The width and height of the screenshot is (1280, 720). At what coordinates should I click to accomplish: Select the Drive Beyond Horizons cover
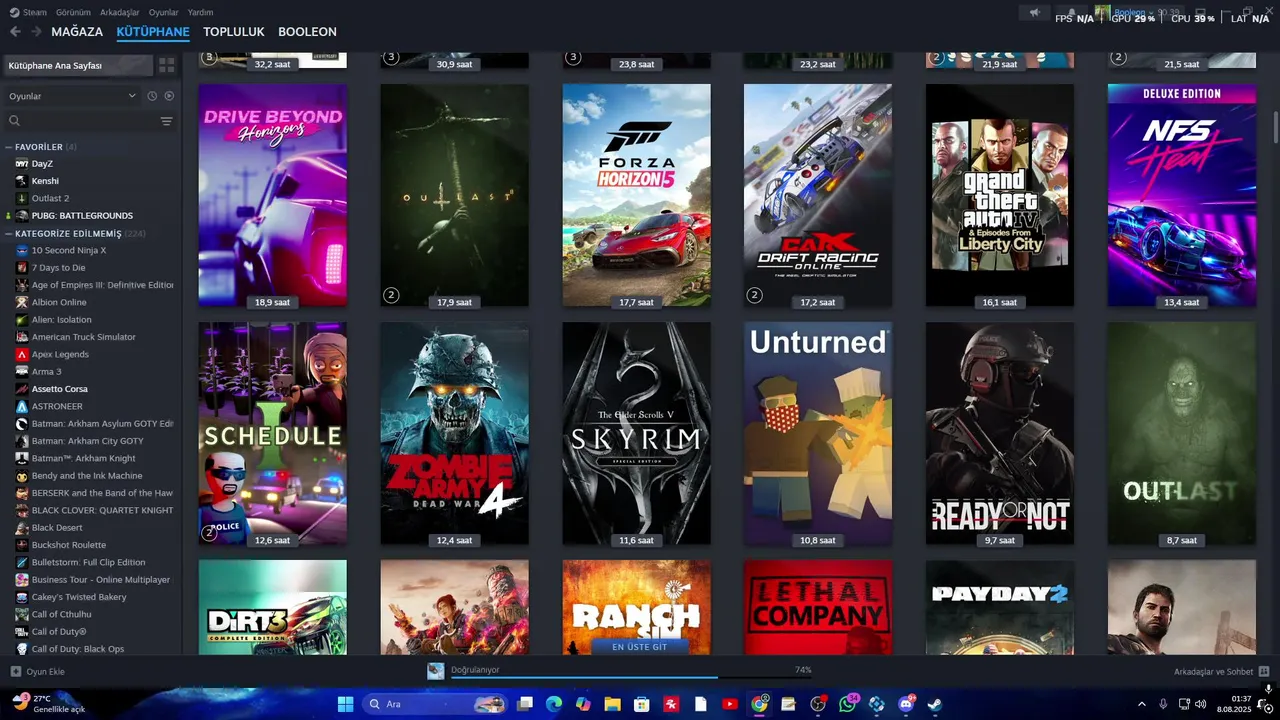(x=272, y=195)
